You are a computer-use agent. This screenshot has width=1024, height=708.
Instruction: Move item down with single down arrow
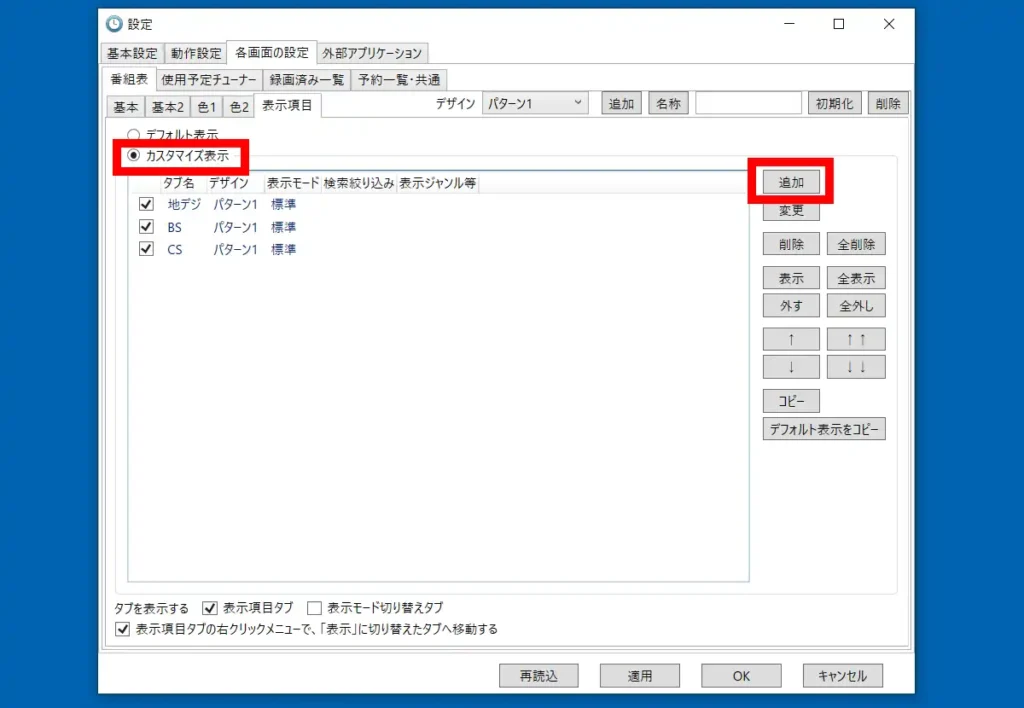pos(791,367)
